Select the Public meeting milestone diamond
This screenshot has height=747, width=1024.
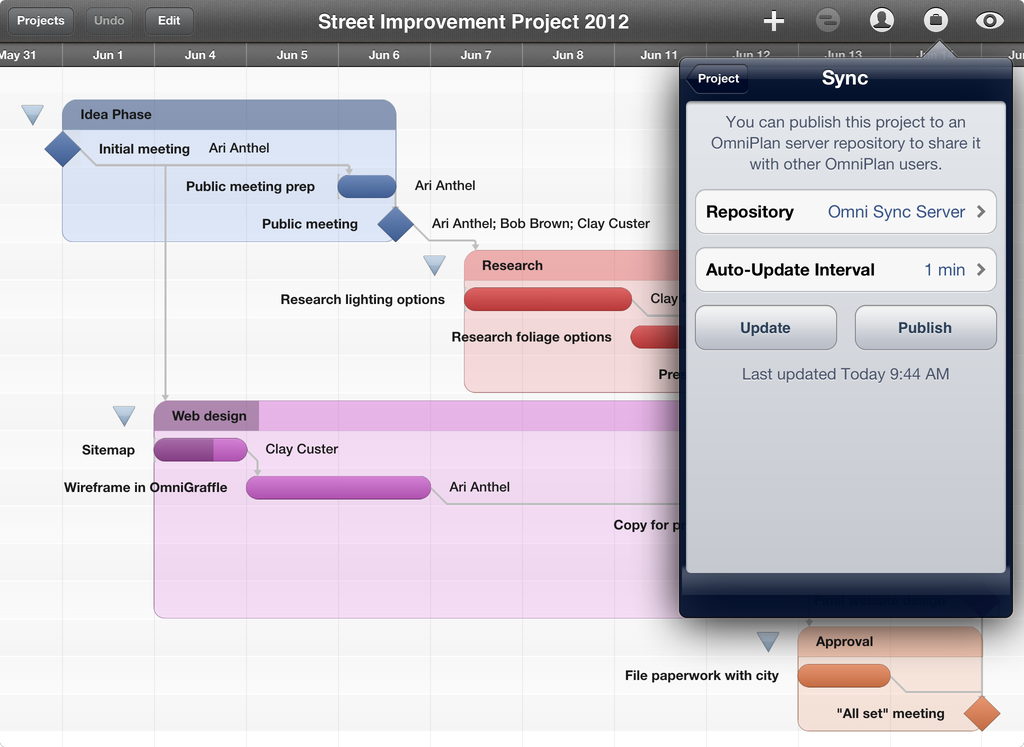(396, 224)
